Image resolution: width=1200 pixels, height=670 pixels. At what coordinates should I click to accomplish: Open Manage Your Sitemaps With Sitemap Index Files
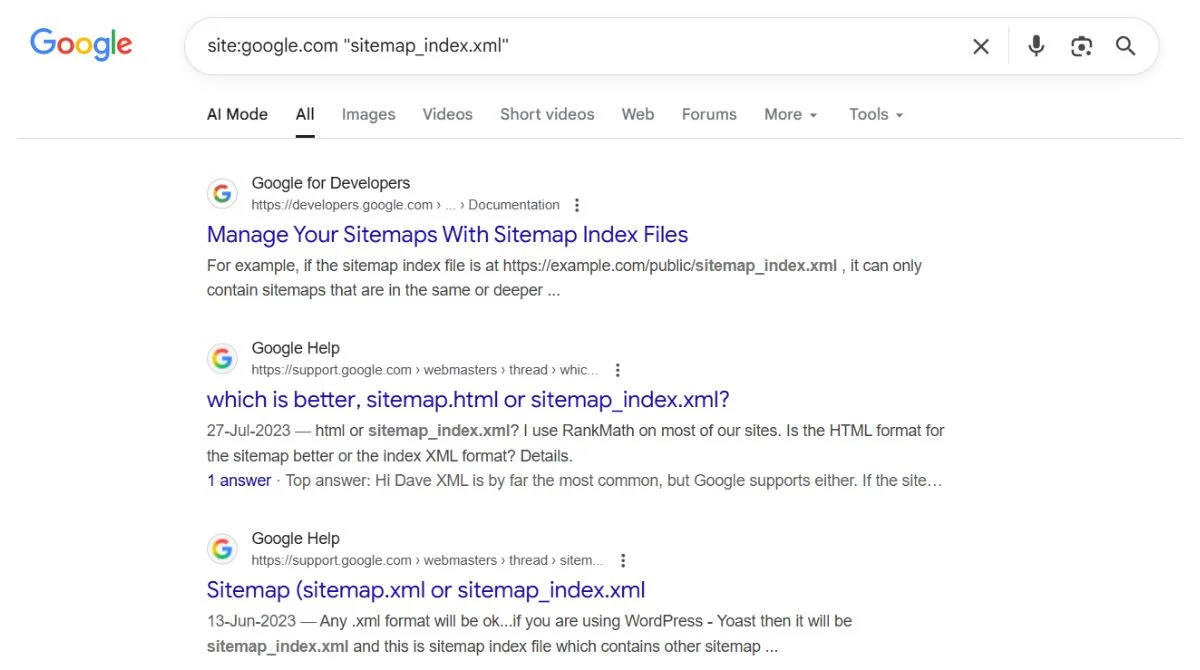(x=447, y=235)
